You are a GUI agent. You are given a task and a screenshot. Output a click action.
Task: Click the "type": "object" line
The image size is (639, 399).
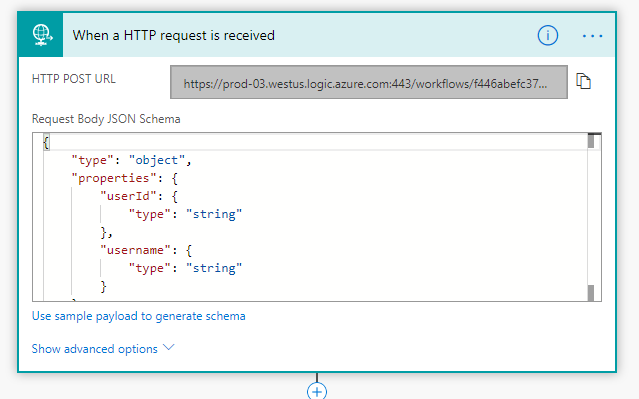pyautogui.click(x=131, y=160)
